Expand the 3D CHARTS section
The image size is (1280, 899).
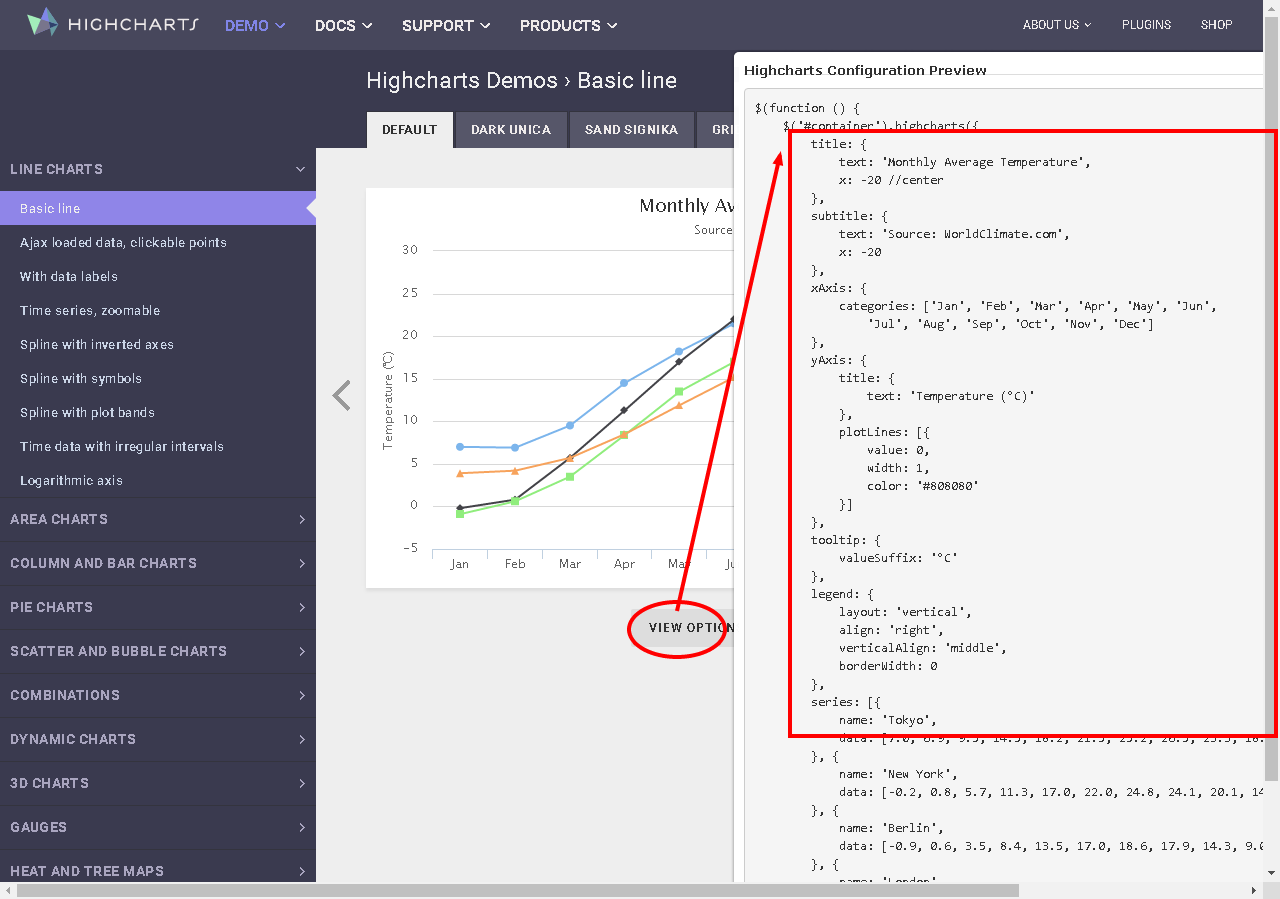pos(158,783)
